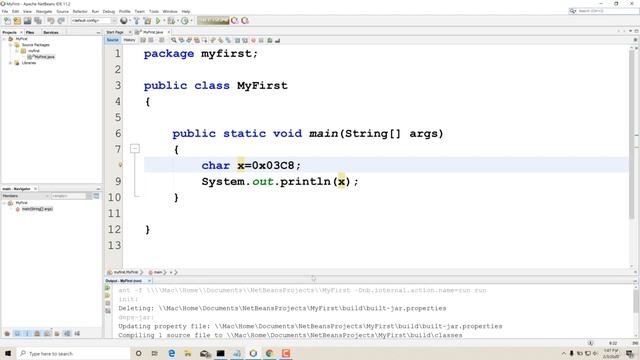Click the Redo toolbar icon
The height and width of the screenshot is (360, 640).
coord(61,20)
